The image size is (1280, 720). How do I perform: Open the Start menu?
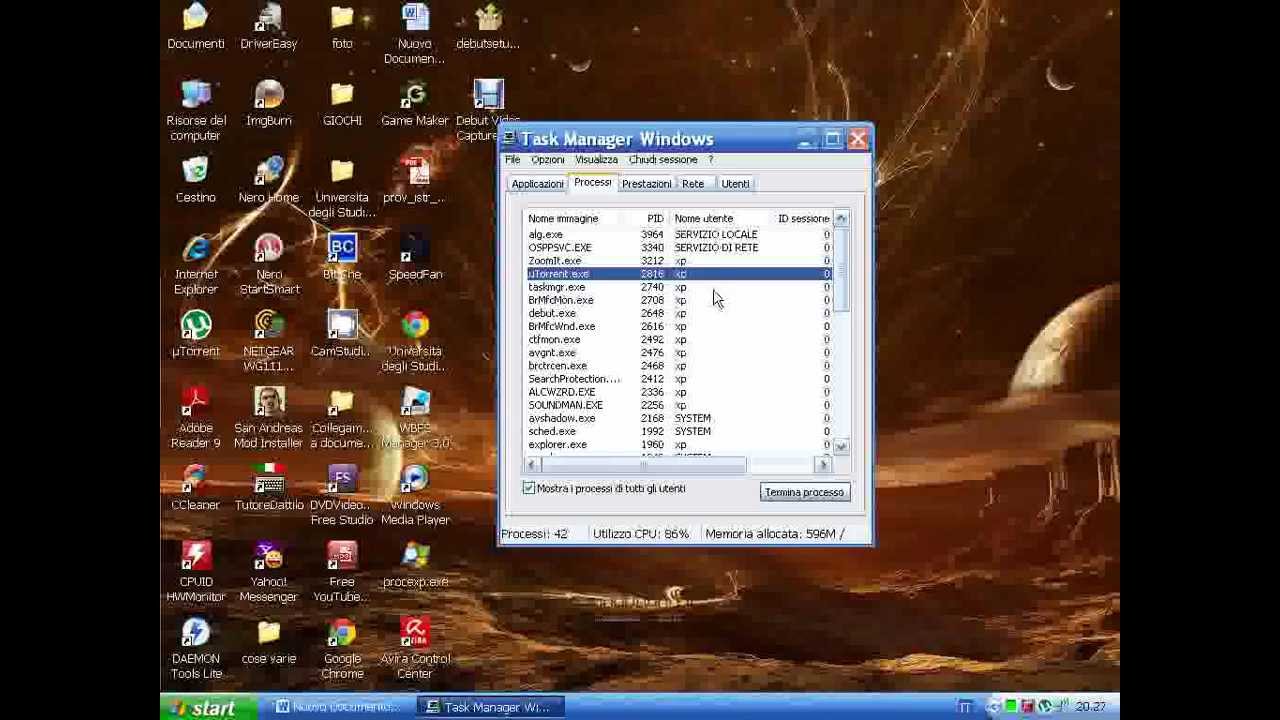click(205, 707)
